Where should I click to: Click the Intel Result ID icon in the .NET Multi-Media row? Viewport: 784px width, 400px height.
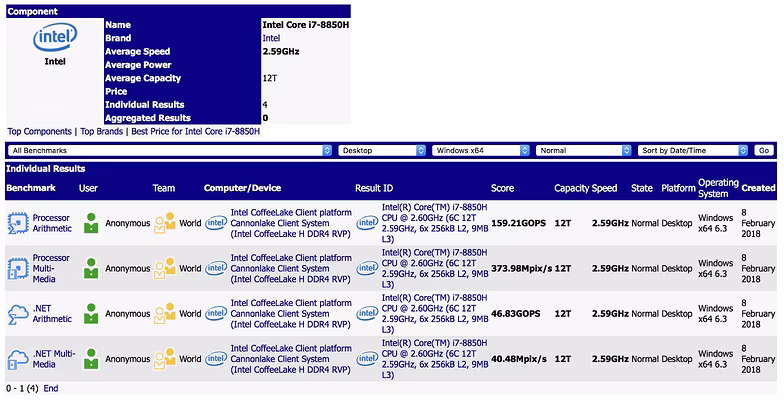pos(367,359)
